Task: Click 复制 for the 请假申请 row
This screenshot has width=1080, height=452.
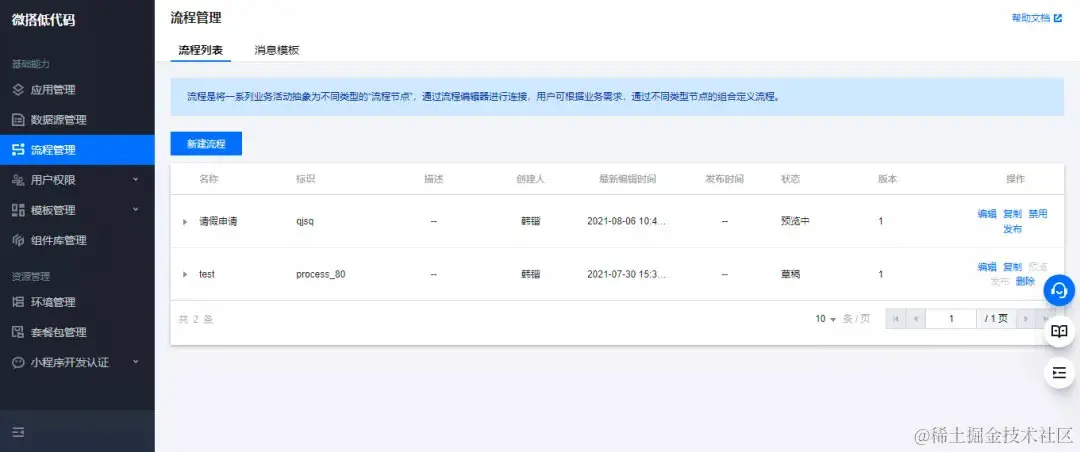Action: [x=1012, y=214]
